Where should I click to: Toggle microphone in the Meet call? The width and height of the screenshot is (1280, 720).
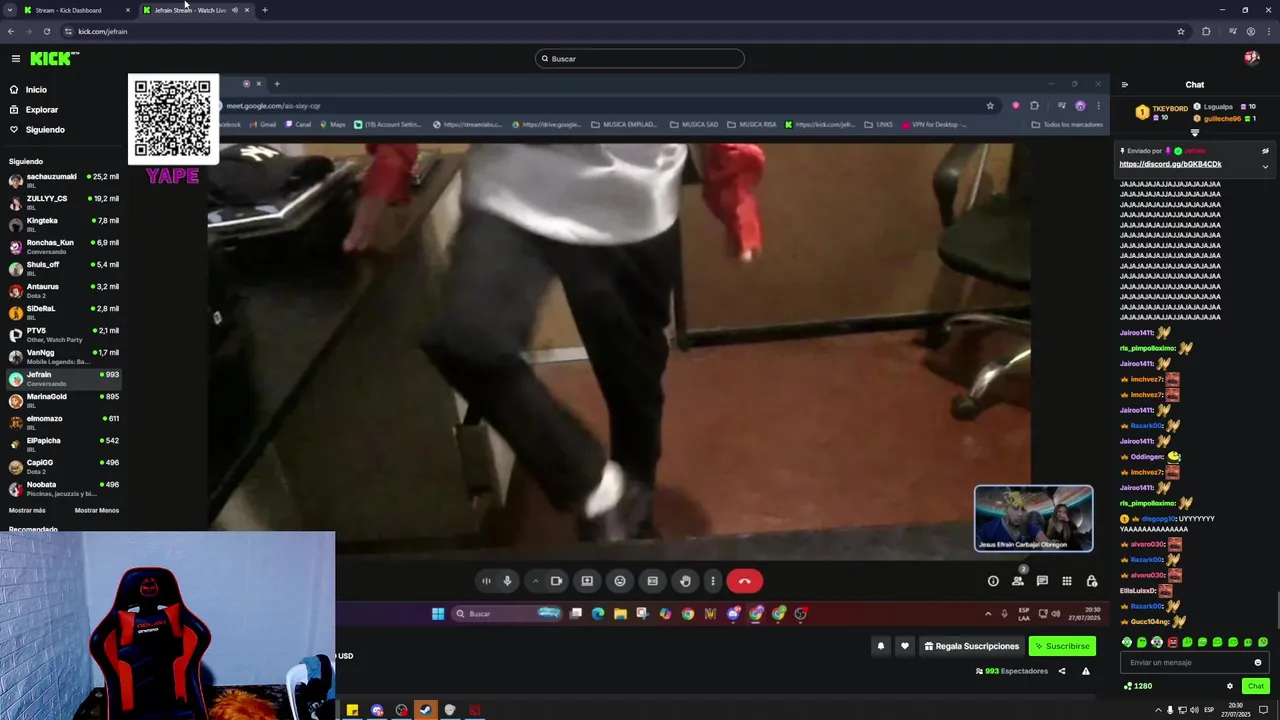507,581
